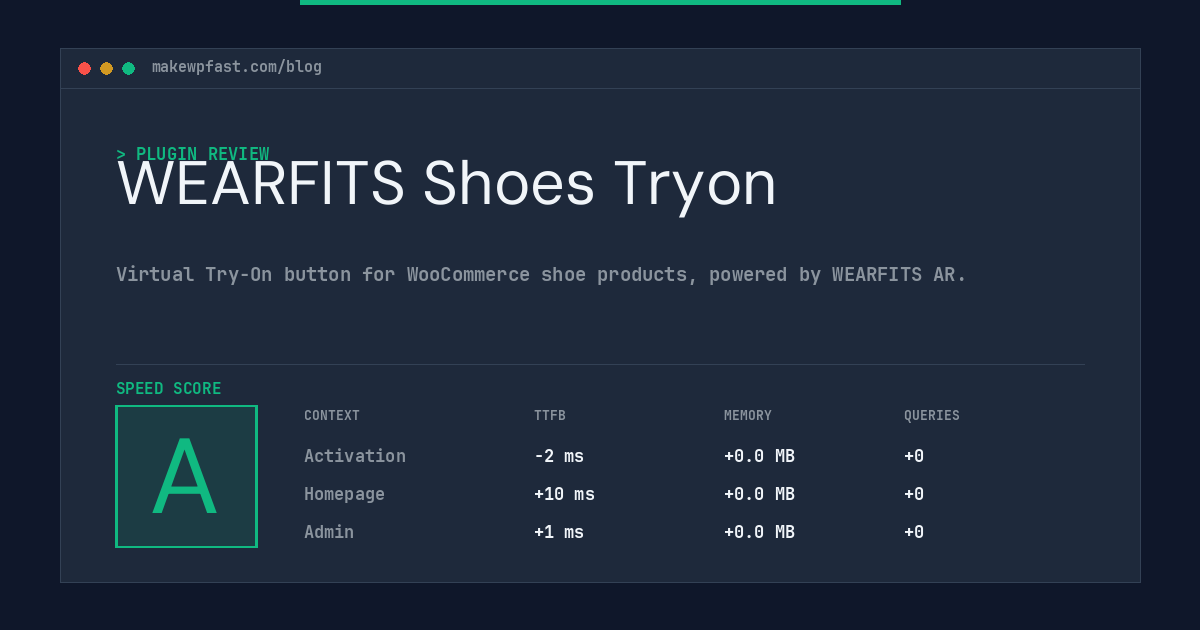Click the '-2 ms' TTFB value
Screen dimensions: 1200x630
pos(559,456)
